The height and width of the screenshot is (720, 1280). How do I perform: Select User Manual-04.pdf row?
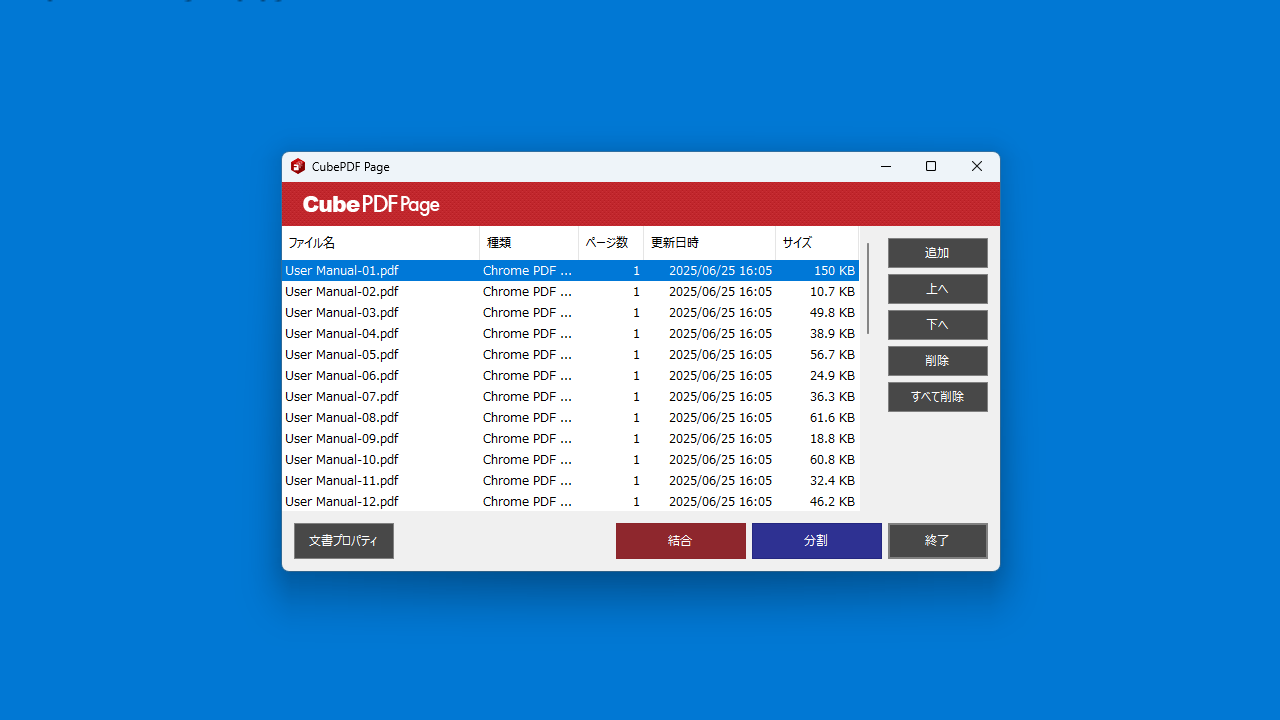570,334
